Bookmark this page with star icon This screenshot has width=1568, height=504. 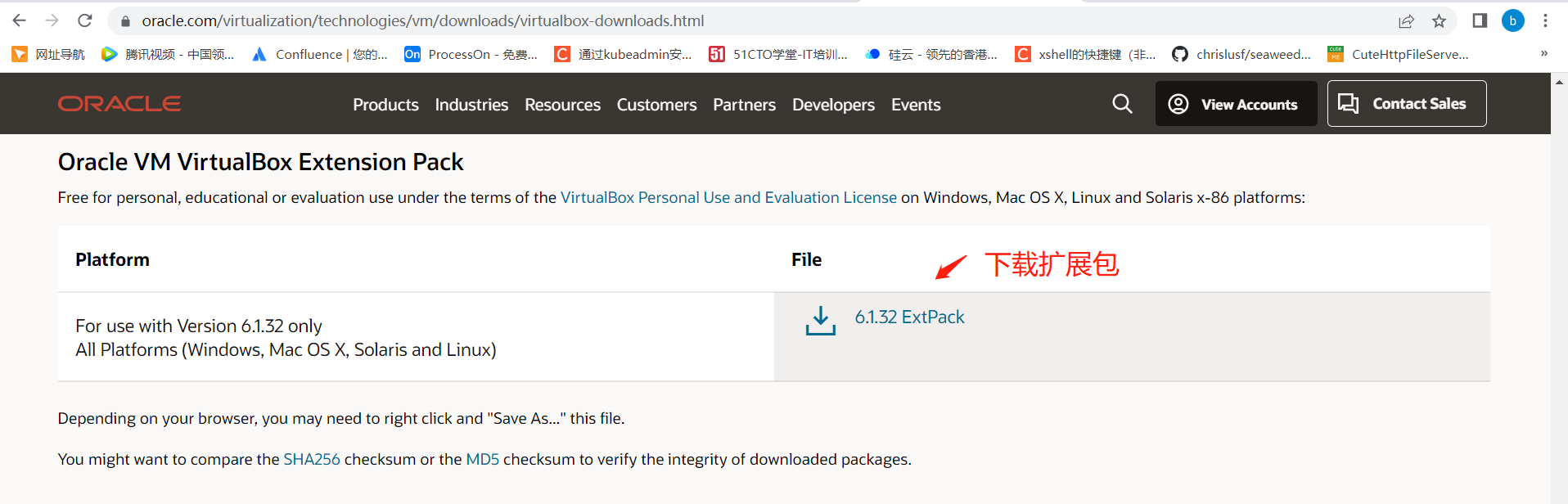point(1439,20)
